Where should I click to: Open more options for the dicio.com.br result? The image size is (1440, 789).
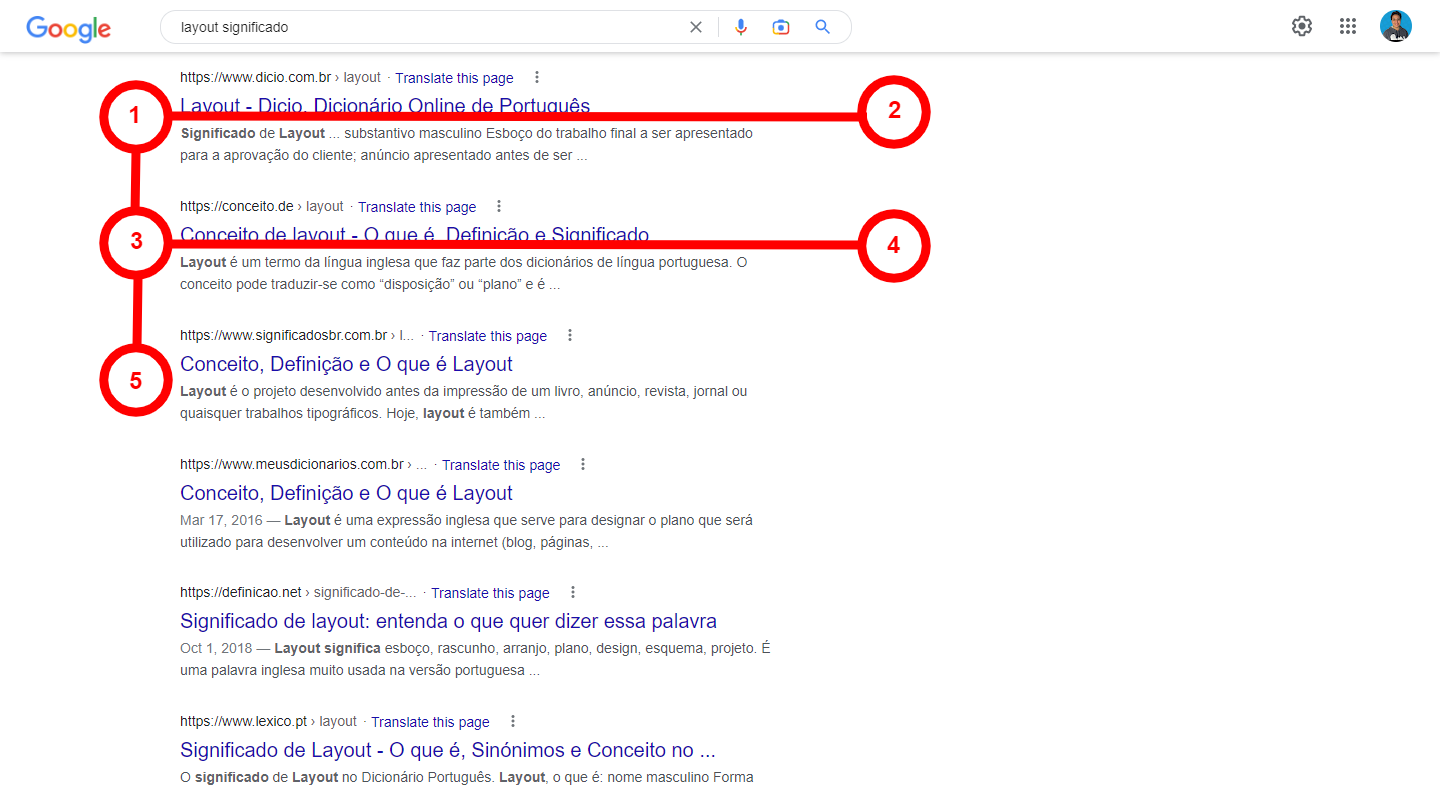point(537,77)
